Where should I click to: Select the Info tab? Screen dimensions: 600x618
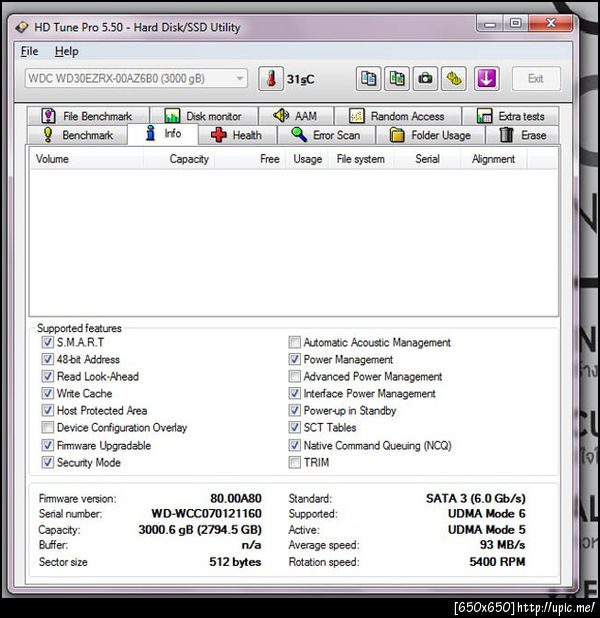(162, 134)
